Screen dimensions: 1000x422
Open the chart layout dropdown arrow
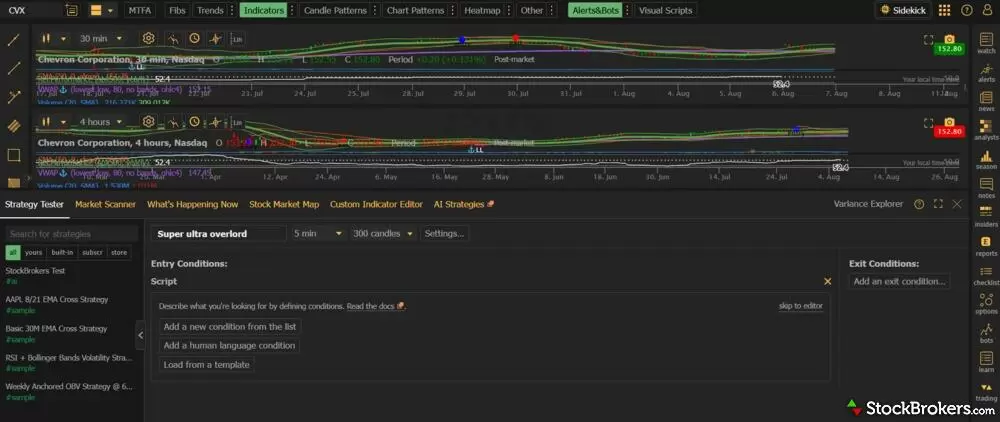tap(111, 10)
